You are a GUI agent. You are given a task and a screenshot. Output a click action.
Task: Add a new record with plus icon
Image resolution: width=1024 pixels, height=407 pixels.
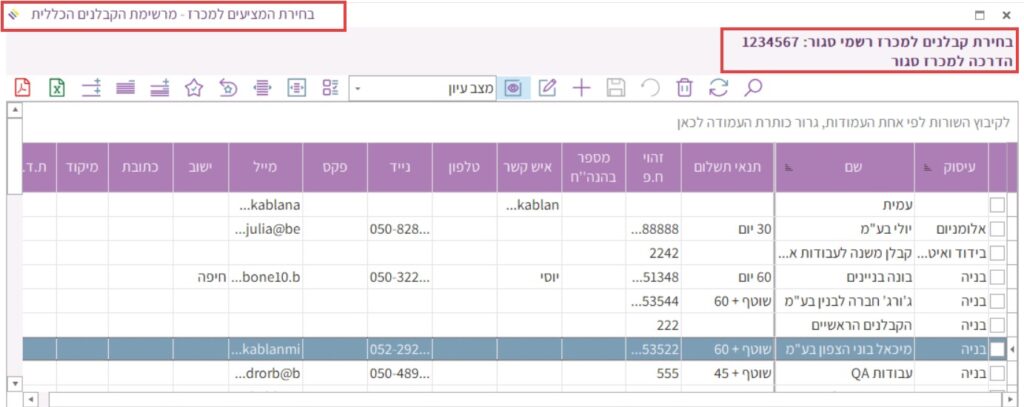click(x=581, y=88)
